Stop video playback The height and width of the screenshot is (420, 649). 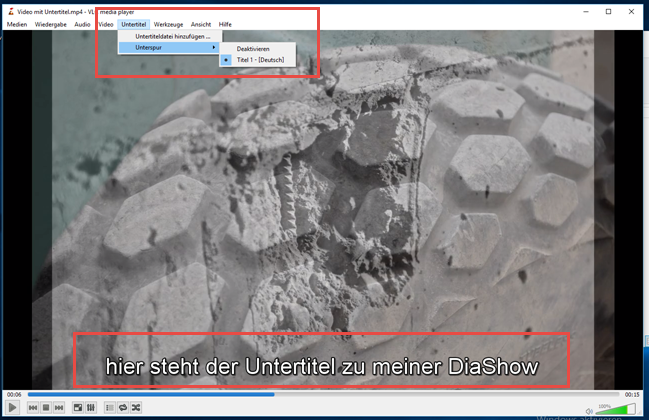coord(46,408)
